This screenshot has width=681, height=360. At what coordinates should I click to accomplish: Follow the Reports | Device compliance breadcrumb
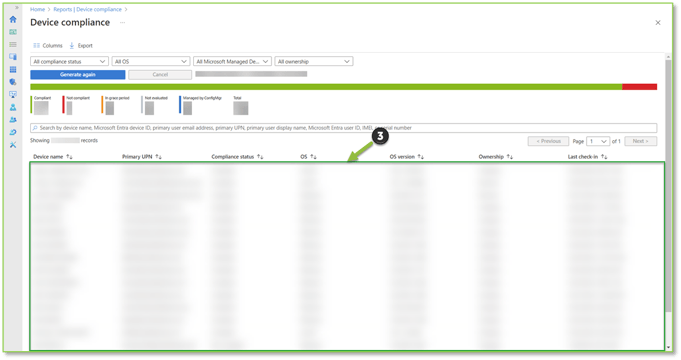click(87, 9)
